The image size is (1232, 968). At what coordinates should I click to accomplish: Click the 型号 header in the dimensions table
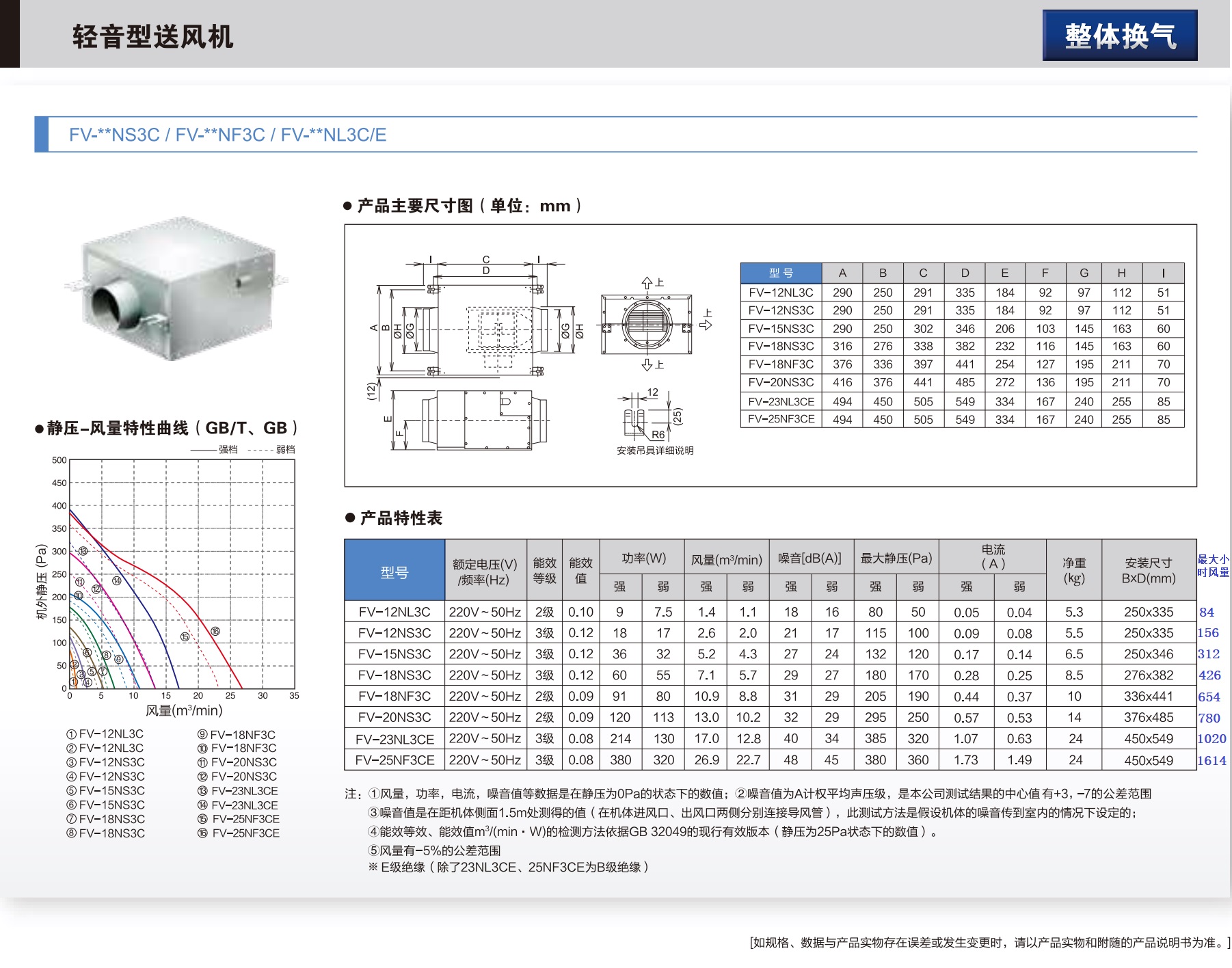(781, 273)
